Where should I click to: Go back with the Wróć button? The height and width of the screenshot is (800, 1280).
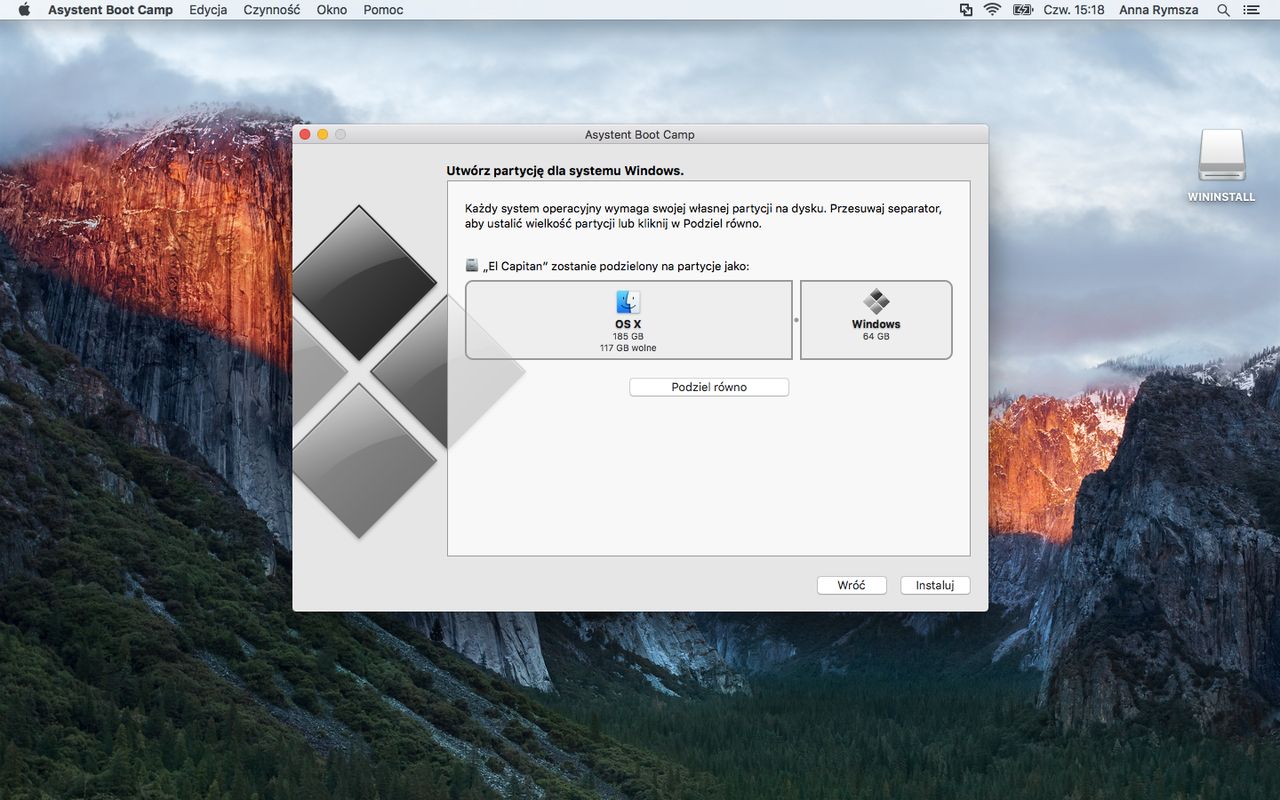pyautogui.click(x=852, y=585)
